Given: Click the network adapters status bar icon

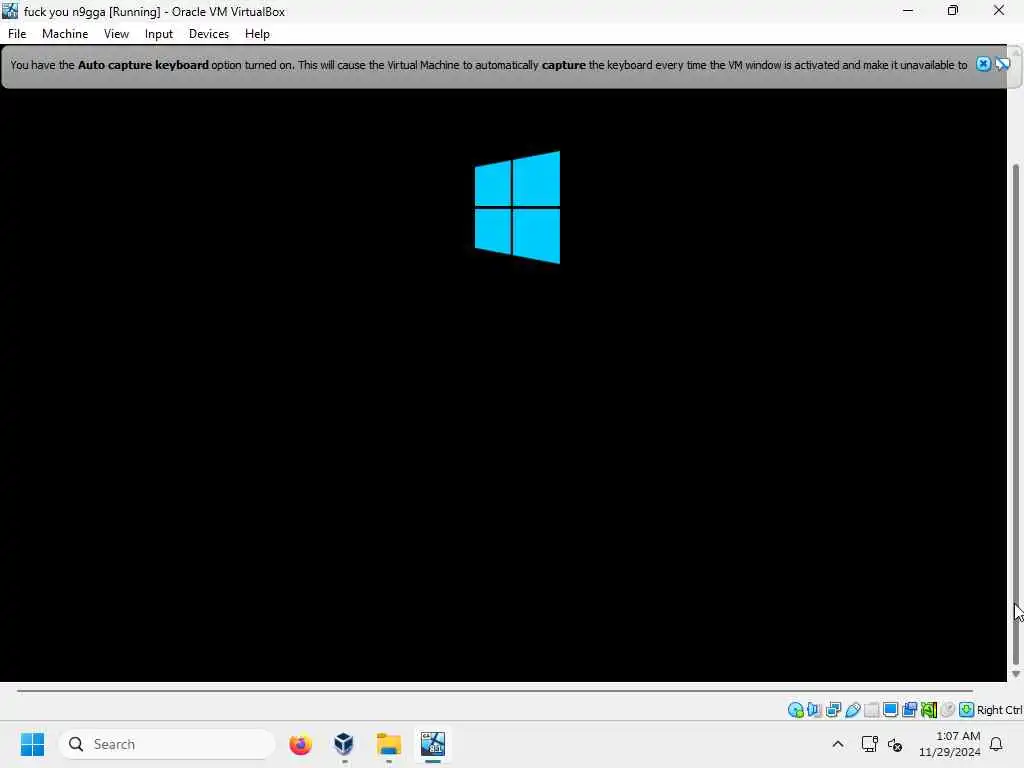Looking at the screenshot, I should 833,710.
